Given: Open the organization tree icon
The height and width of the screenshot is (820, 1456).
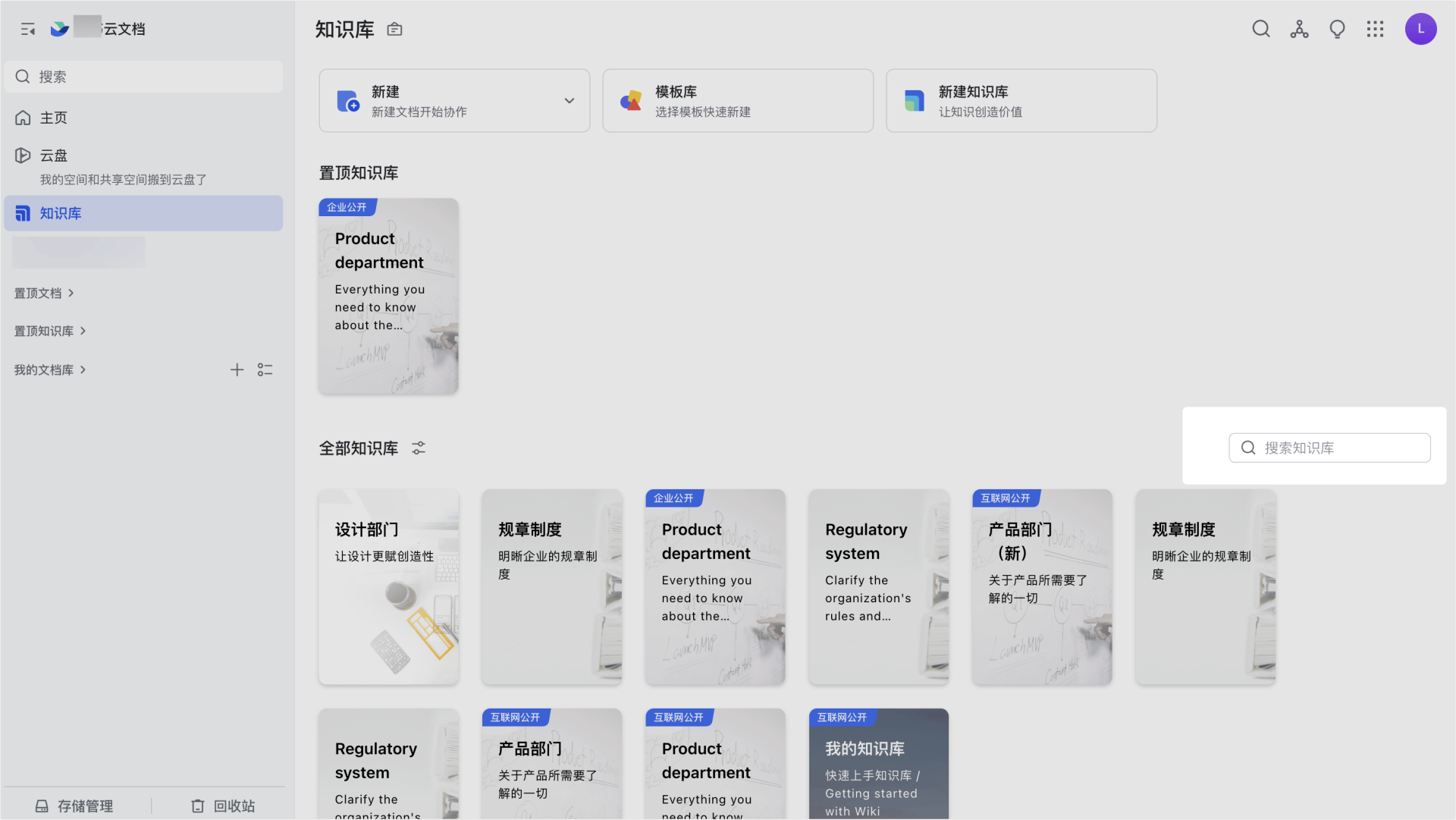Looking at the screenshot, I should [1299, 29].
